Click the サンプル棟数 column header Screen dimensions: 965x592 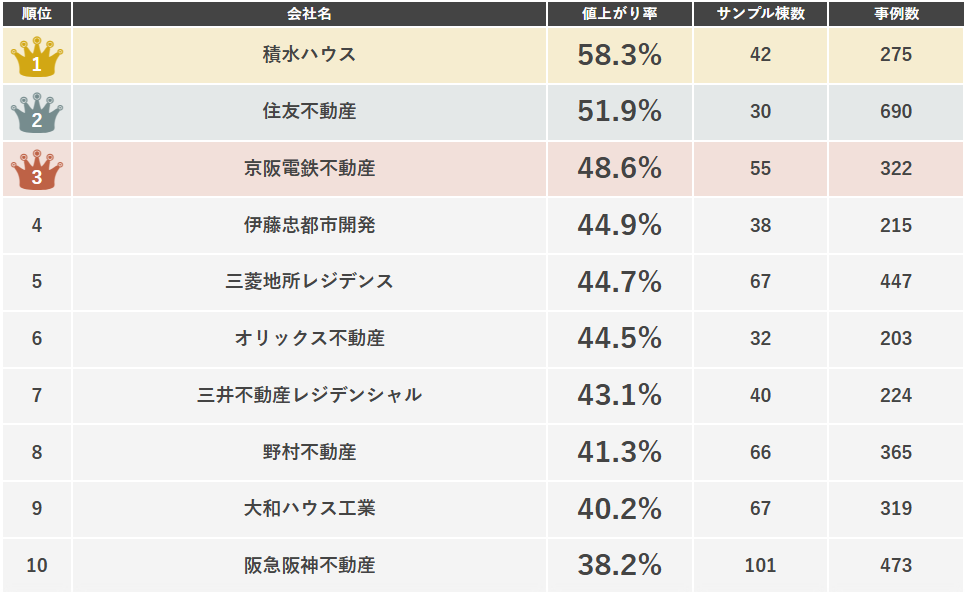coord(761,14)
